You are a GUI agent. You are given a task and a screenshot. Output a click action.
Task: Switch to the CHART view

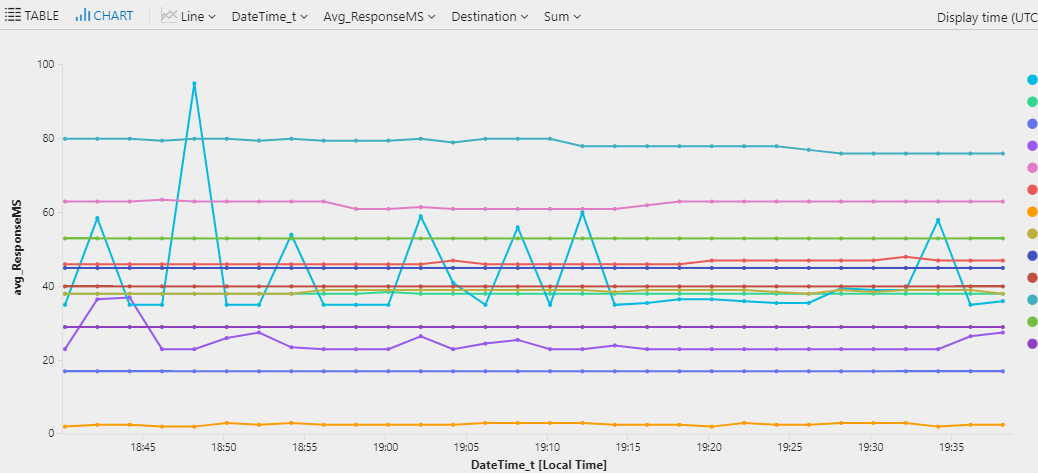pos(104,16)
